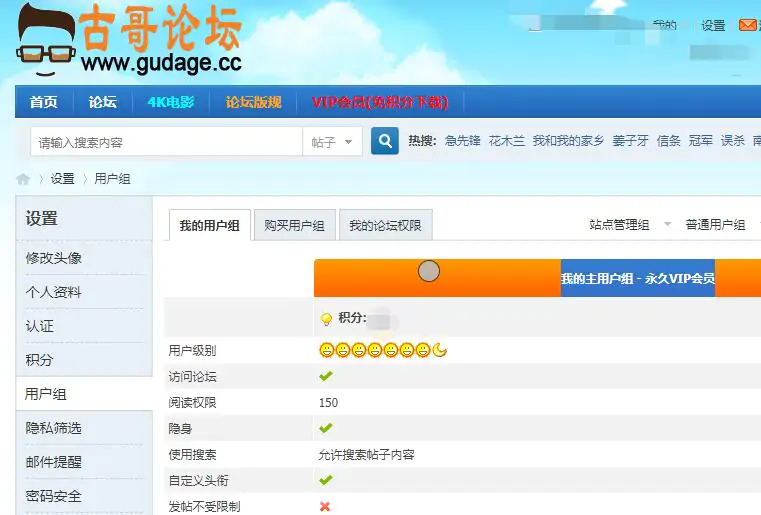Open 个人资料 in settings sidebar
The height and width of the screenshot is (515, 761).
tap(54, 292)
